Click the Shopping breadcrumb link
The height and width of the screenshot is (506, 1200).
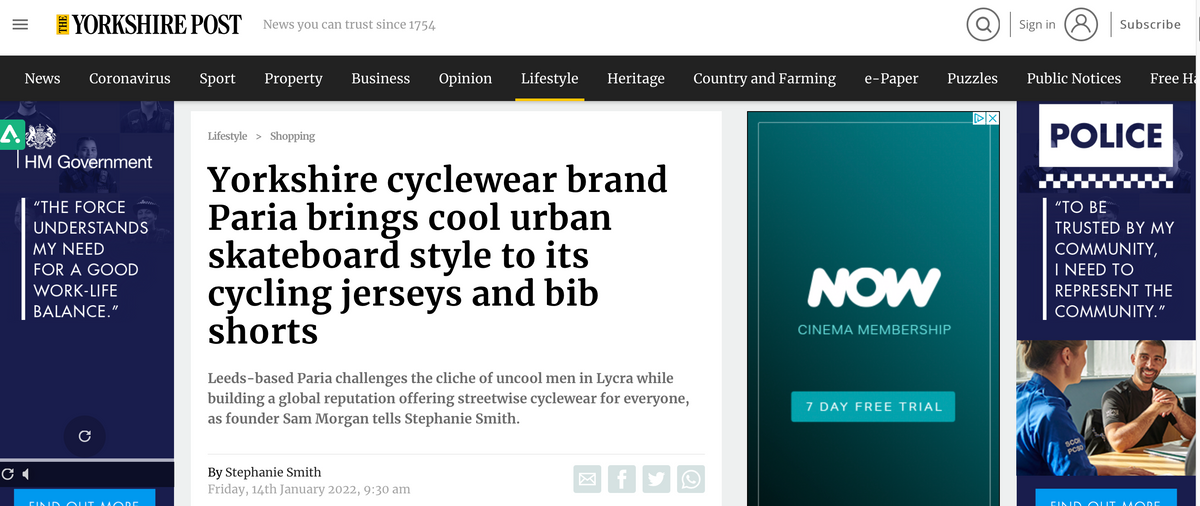(292, 136)
